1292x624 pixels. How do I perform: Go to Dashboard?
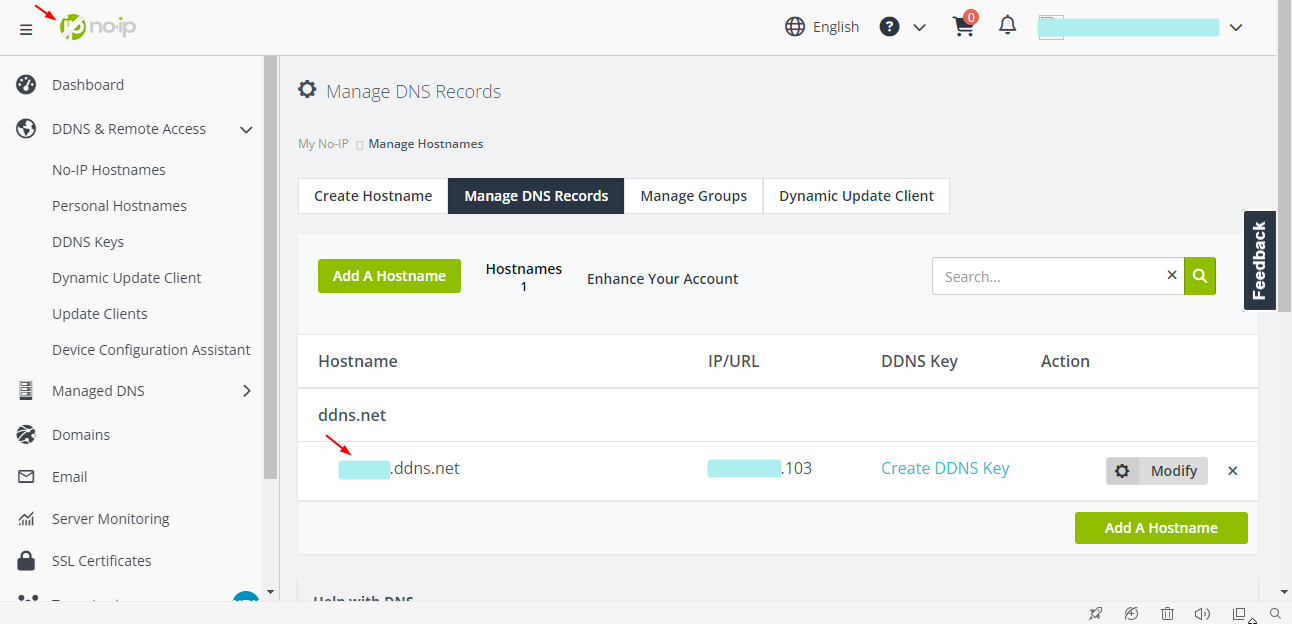[88, 85]
